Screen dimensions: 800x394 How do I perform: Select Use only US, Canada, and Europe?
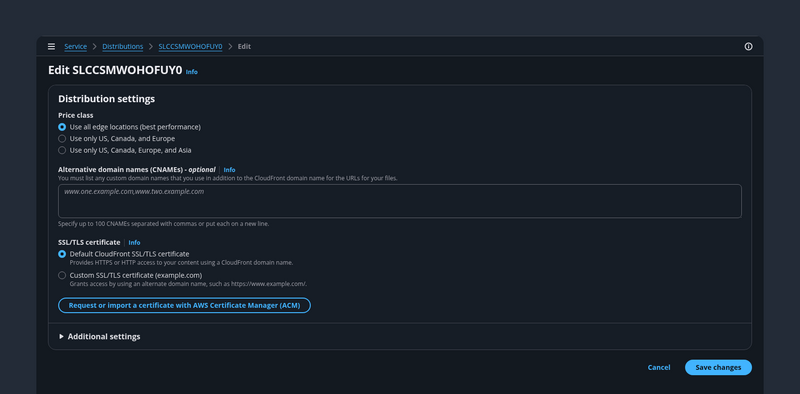[x=62, y=139]
